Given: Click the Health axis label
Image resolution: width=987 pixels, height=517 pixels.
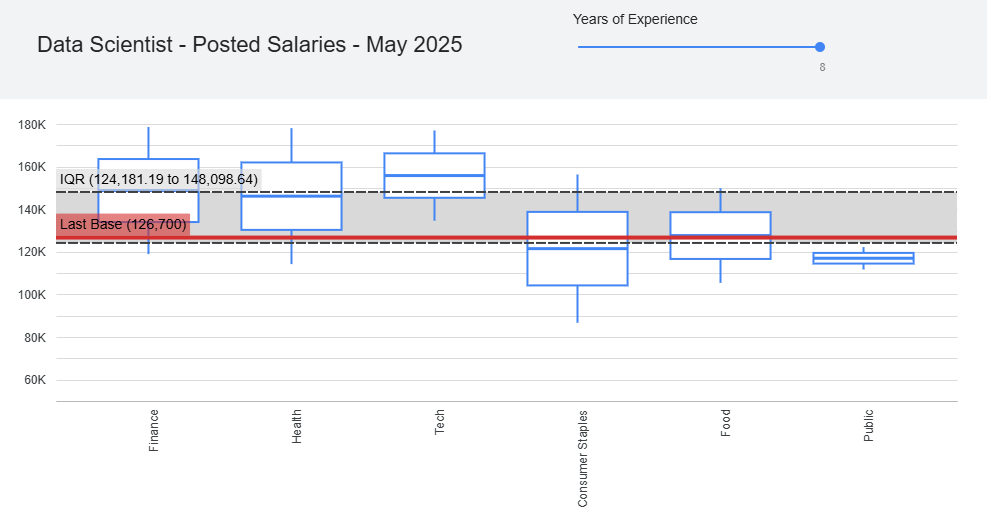Looking at the screenshot, I should point(296,426).
